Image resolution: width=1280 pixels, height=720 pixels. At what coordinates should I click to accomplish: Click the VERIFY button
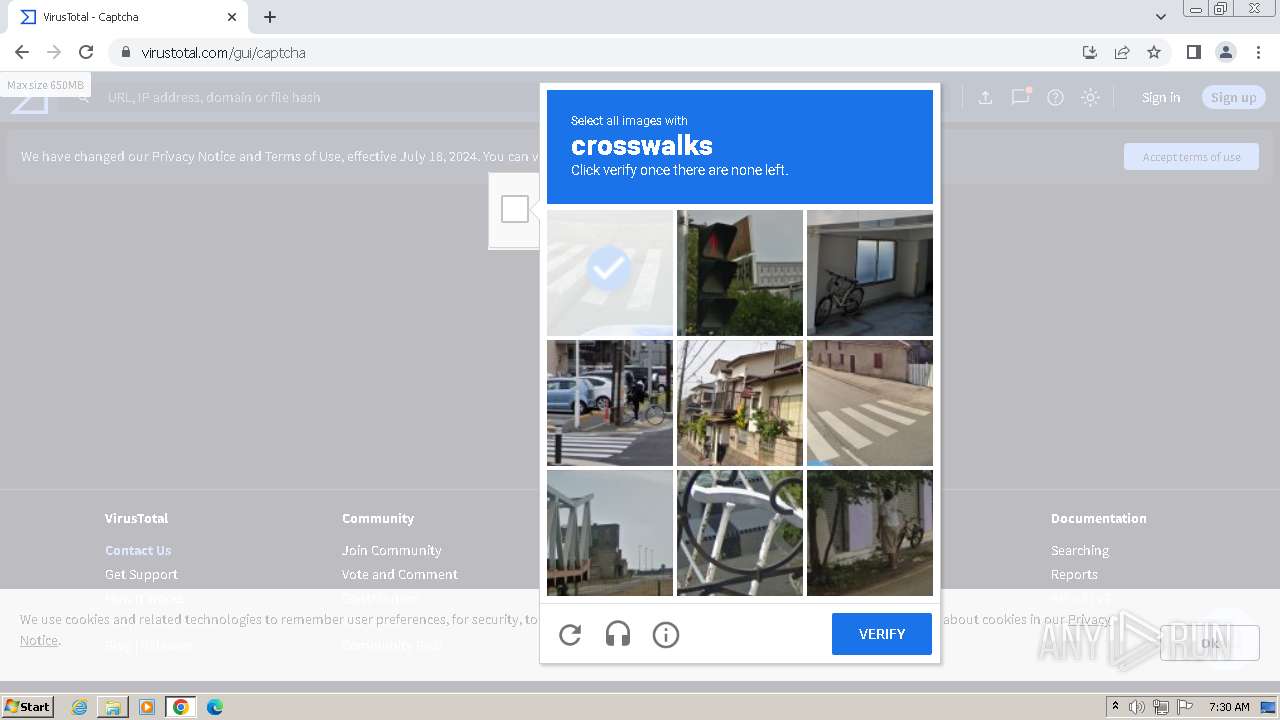click(882, 634)
